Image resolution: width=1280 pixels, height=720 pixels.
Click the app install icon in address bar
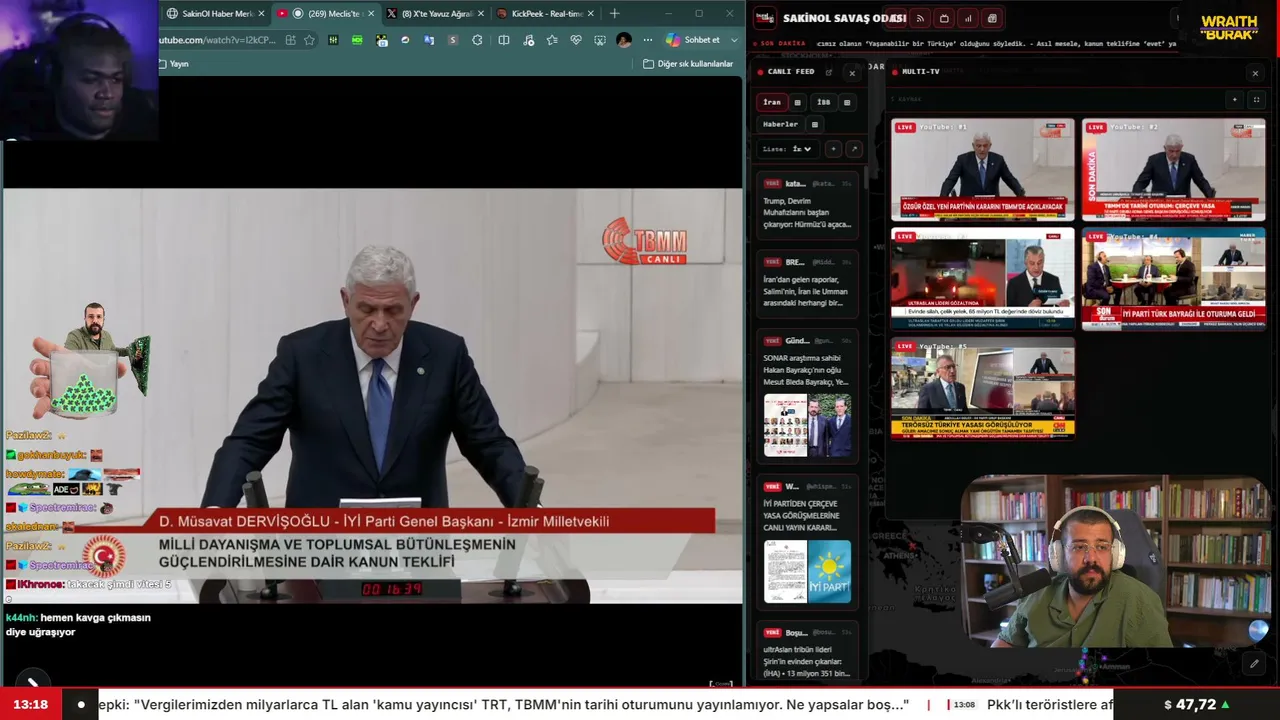(290, 40)
